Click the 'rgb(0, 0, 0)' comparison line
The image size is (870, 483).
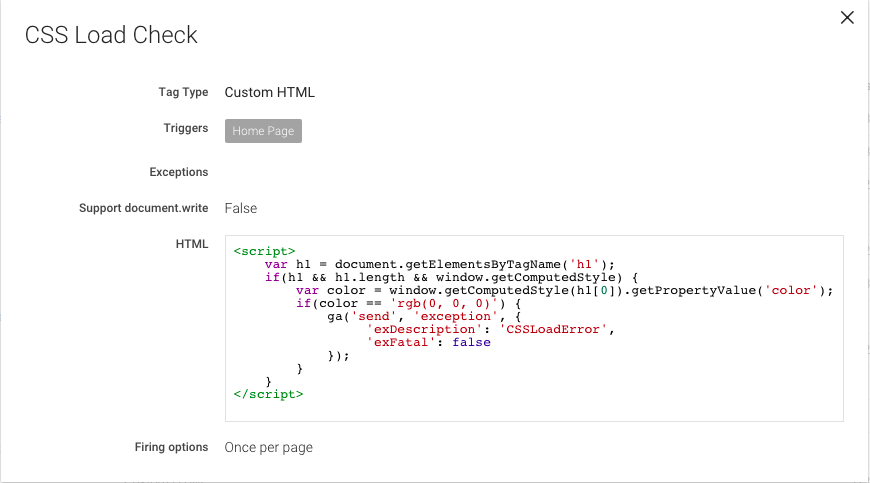click(408, 303)
